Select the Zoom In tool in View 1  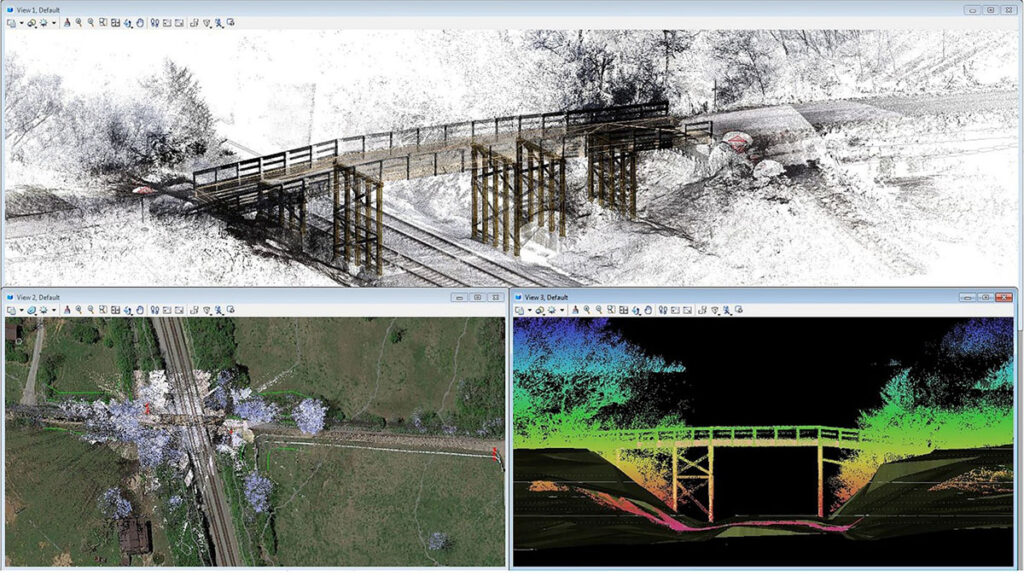coord(78,22)
